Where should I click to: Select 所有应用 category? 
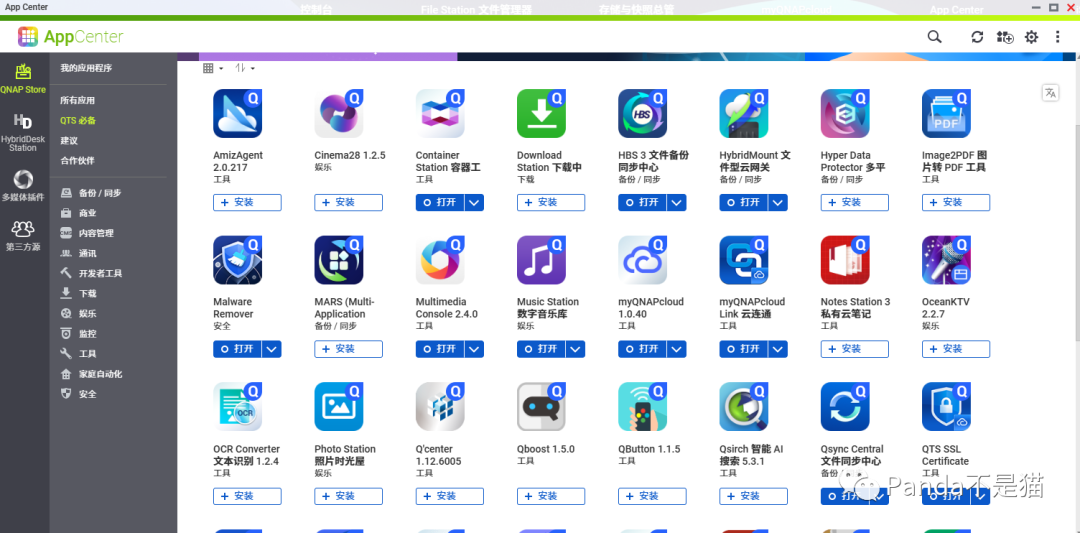click(77, 100)
